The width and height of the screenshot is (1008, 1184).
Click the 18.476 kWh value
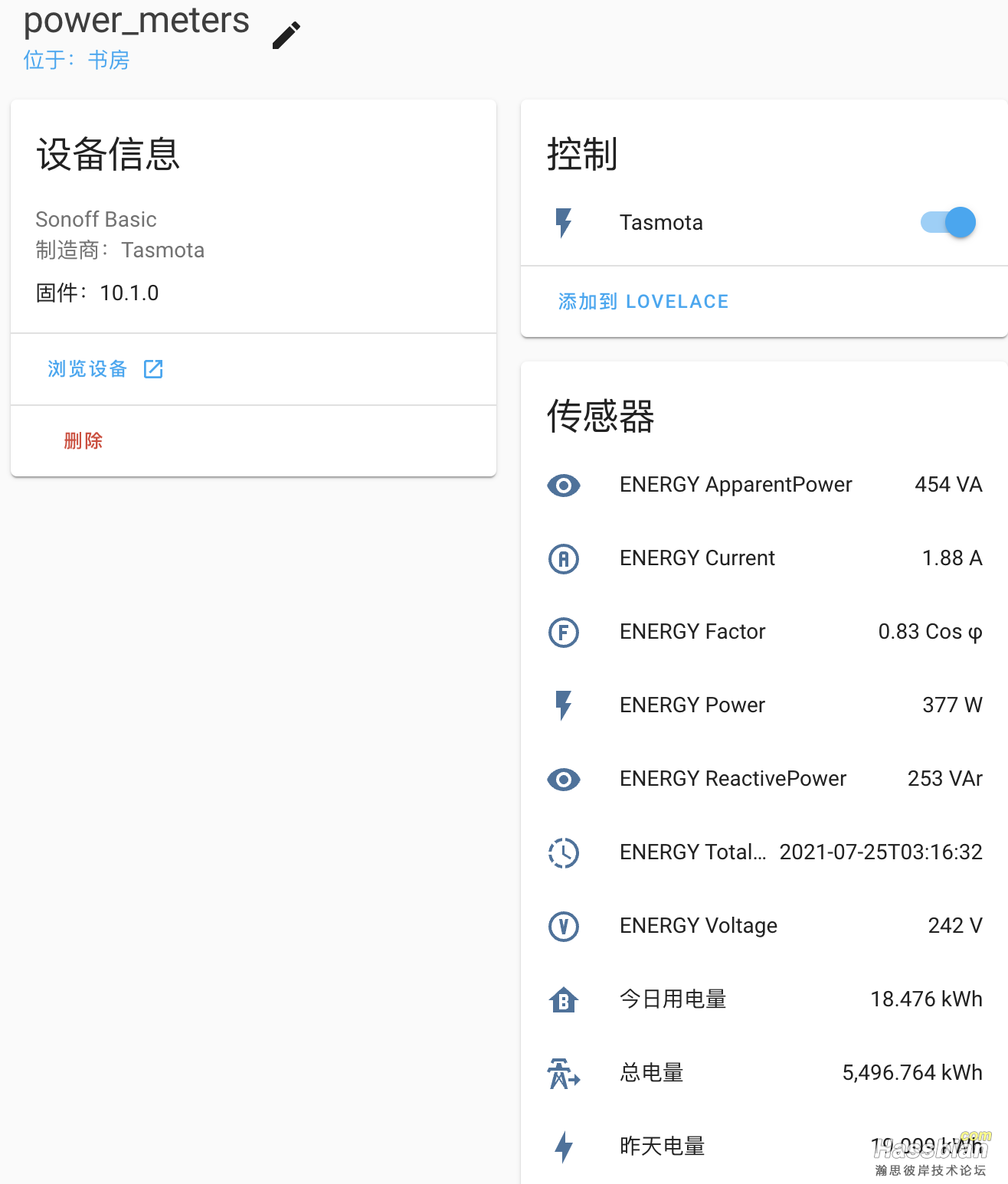tap(926, 999)
